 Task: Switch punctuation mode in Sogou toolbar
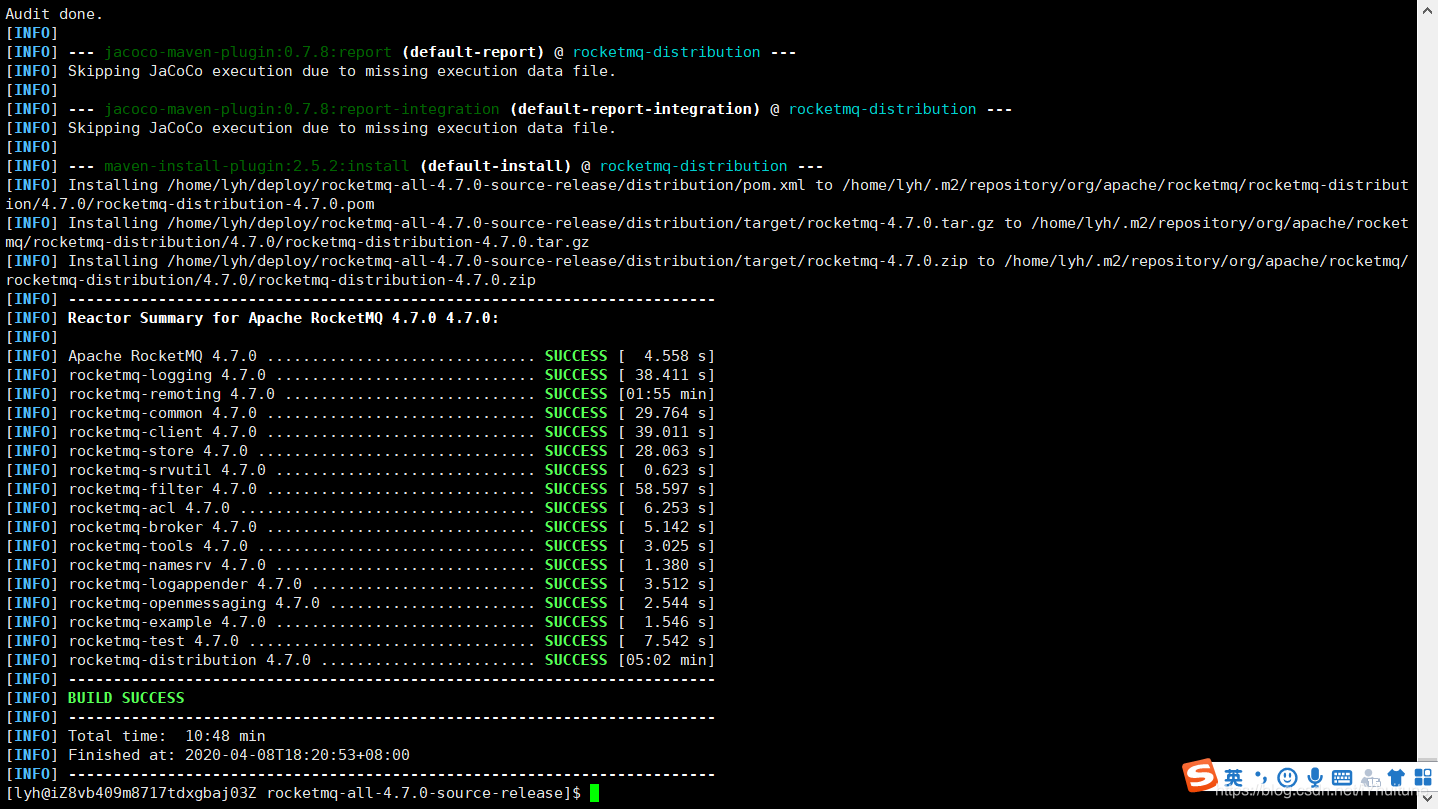pos(1261,777)
